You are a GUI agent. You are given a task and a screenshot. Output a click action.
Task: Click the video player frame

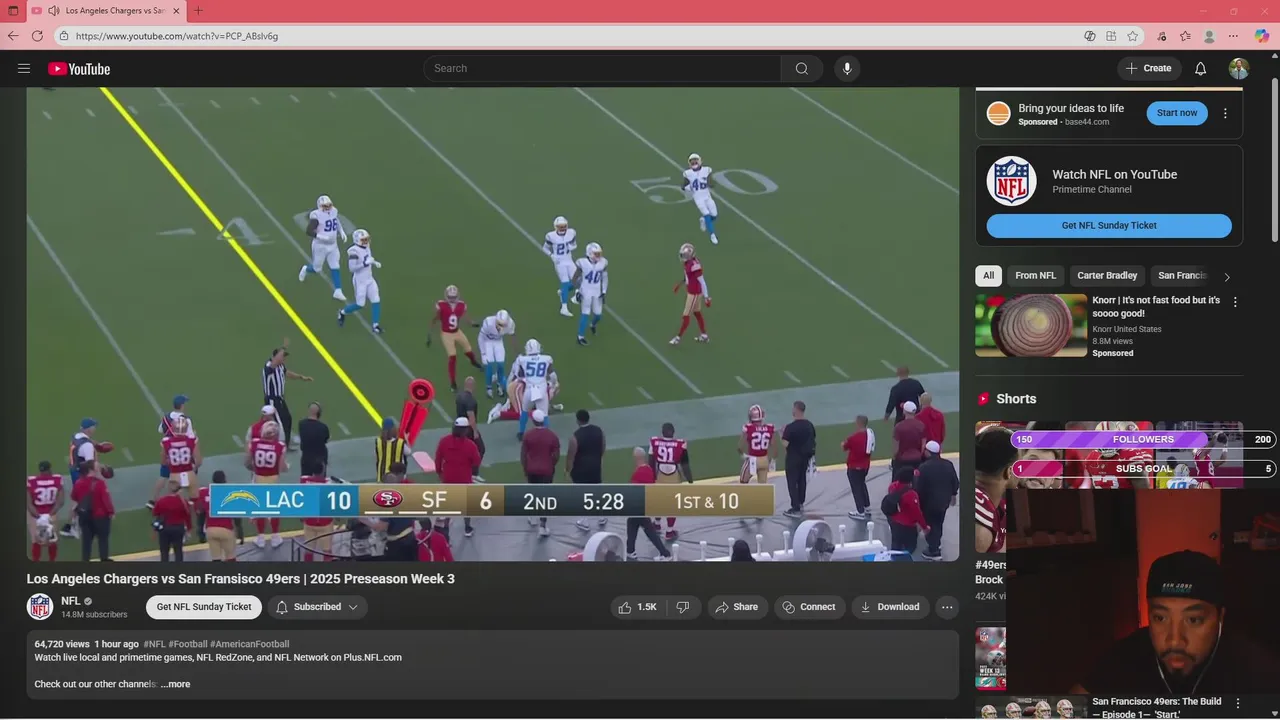point(493,324)
